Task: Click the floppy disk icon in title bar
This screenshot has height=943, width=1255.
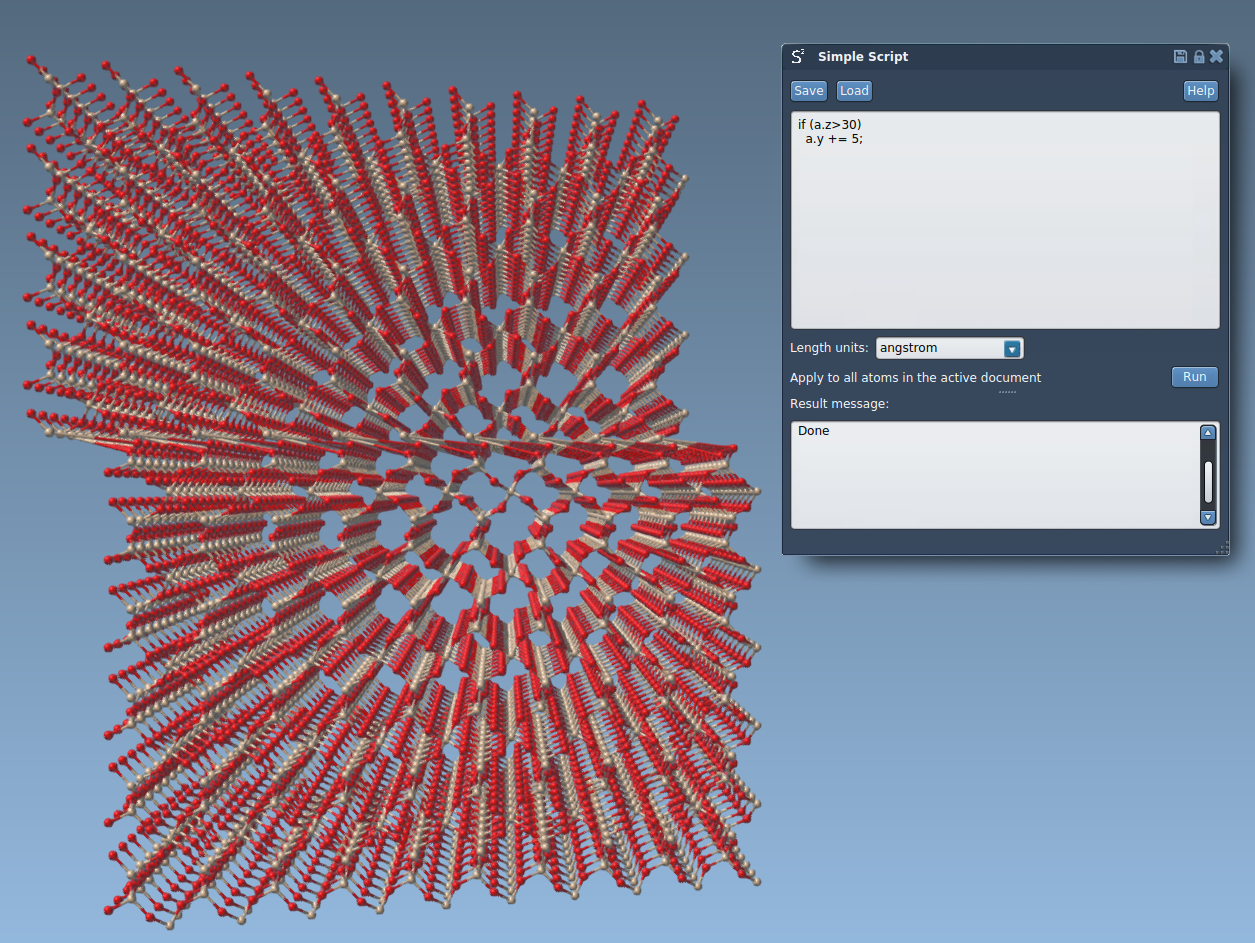Action: coord(1180,57)
